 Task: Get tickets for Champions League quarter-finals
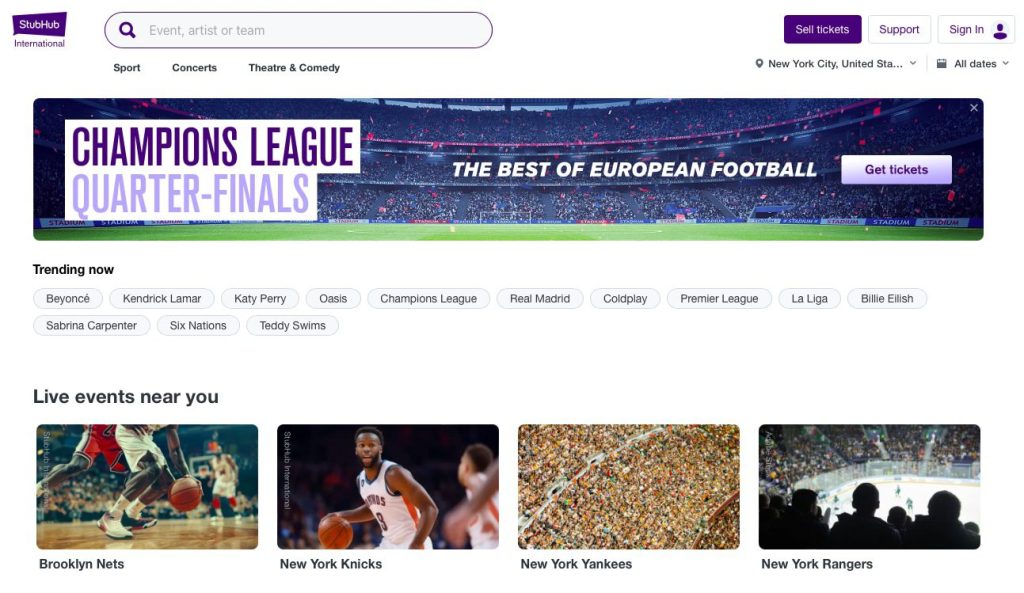(x=896, y=170)
